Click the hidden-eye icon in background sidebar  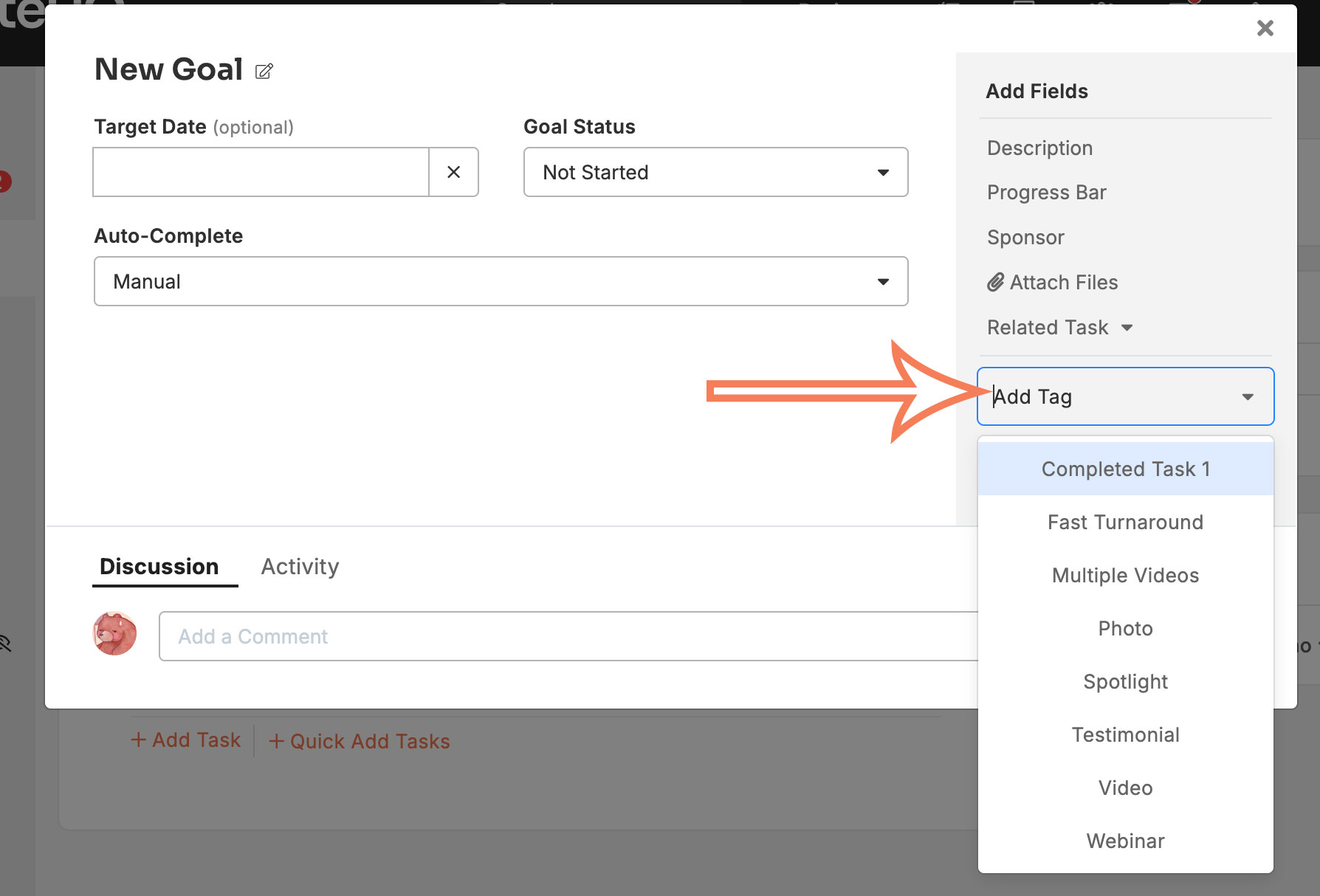(x=6, y=644)
